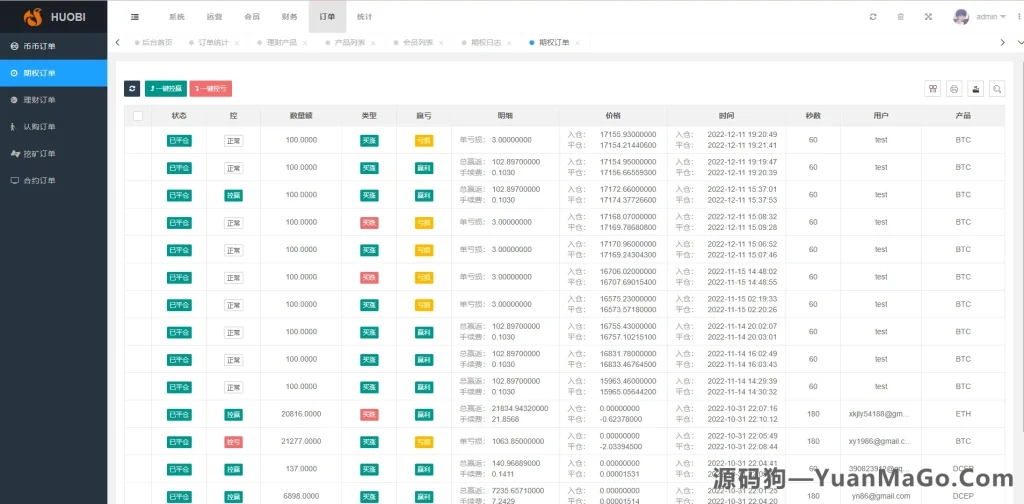Click the search magnifier icon above table
This screenshot has height=504, width=1024.
coord(997,89)
